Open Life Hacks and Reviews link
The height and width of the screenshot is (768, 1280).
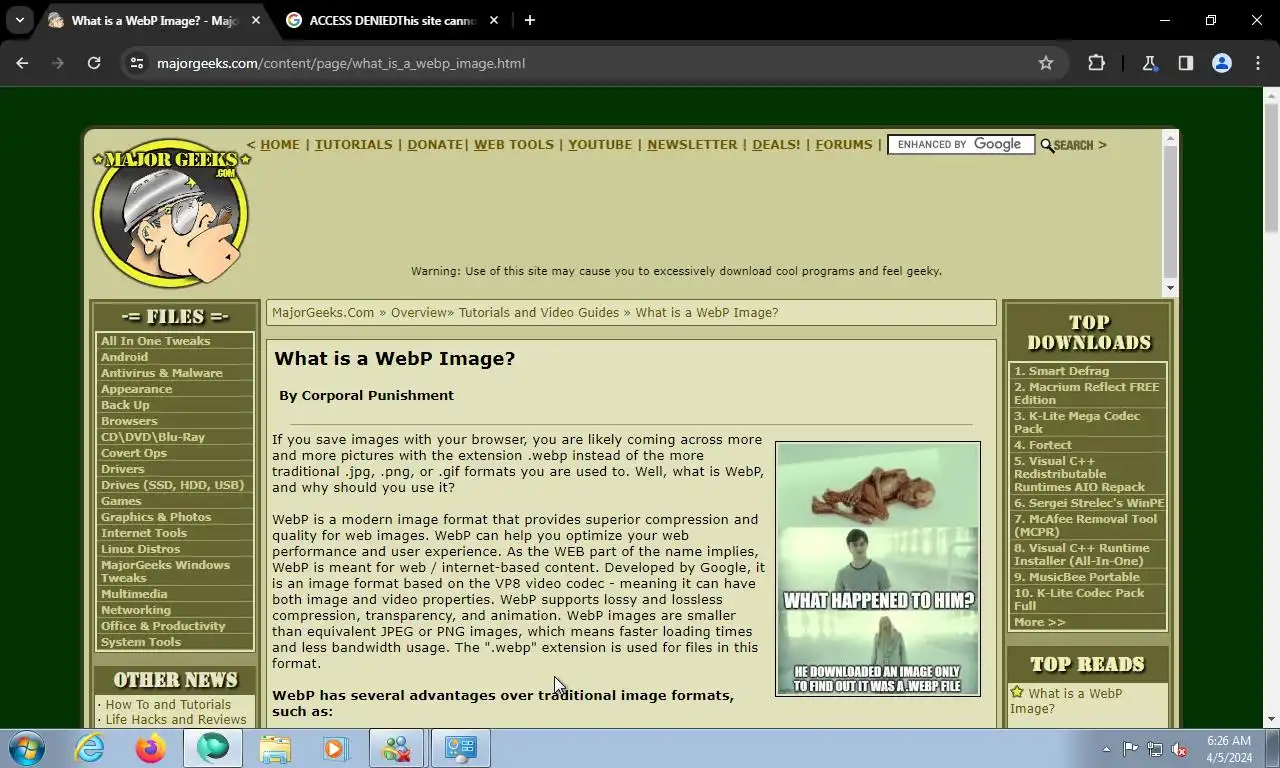click(175, 719)
